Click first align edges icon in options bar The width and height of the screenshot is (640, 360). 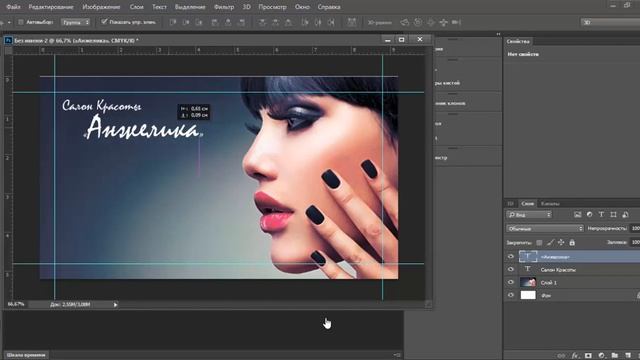pos(173,22)
